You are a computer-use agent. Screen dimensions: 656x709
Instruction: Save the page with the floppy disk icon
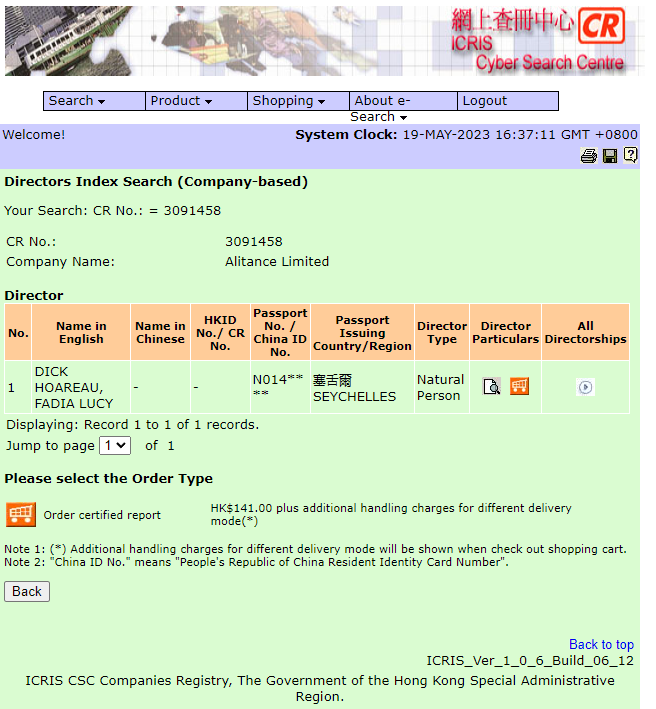610,156
